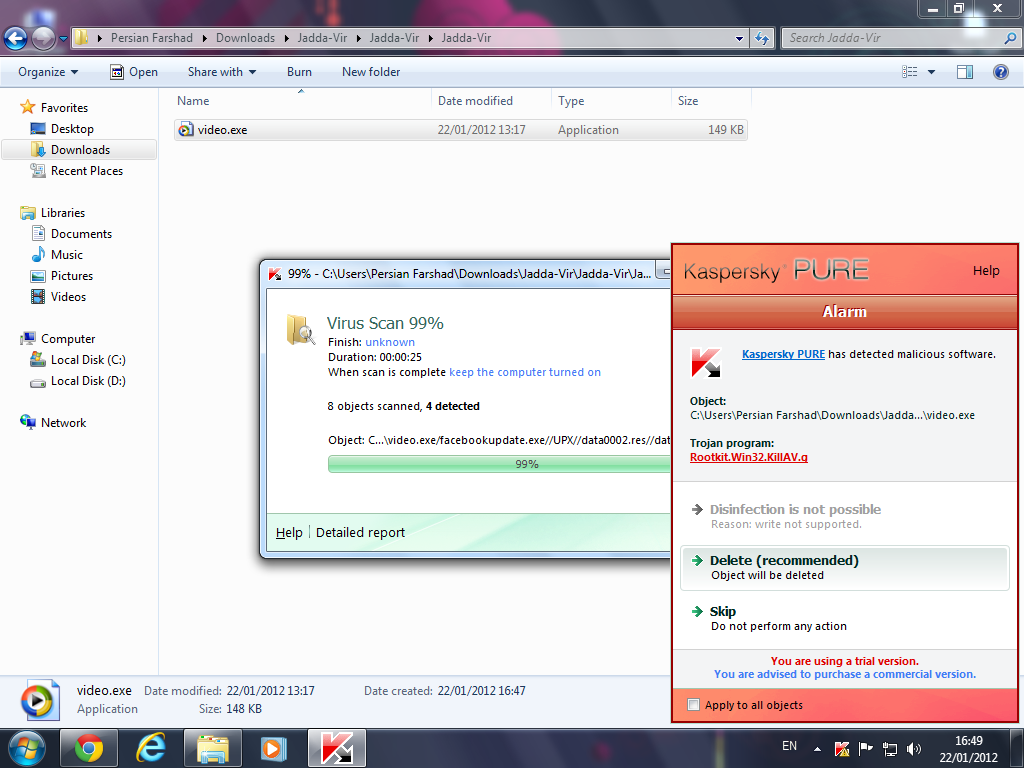Image resolution: width=1024 pixels, height=768 pixels.
Task: Click the change view icon
Action: click(910, 72)
